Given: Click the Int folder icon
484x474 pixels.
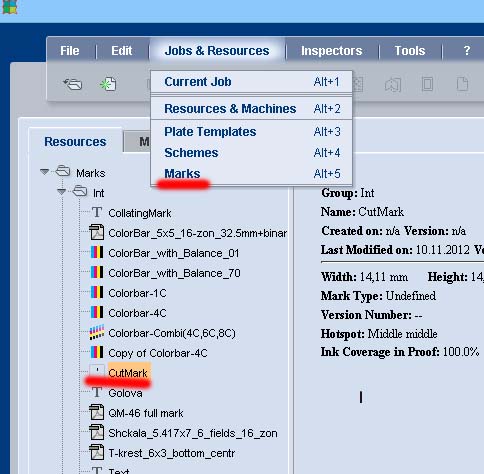Looking at the screenshot, I should pyautogui.click(x=80, y=191).
